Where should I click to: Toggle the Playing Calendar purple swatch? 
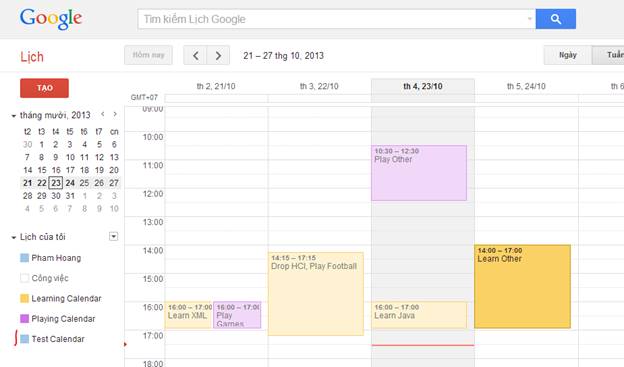click(x=24, y=319)
